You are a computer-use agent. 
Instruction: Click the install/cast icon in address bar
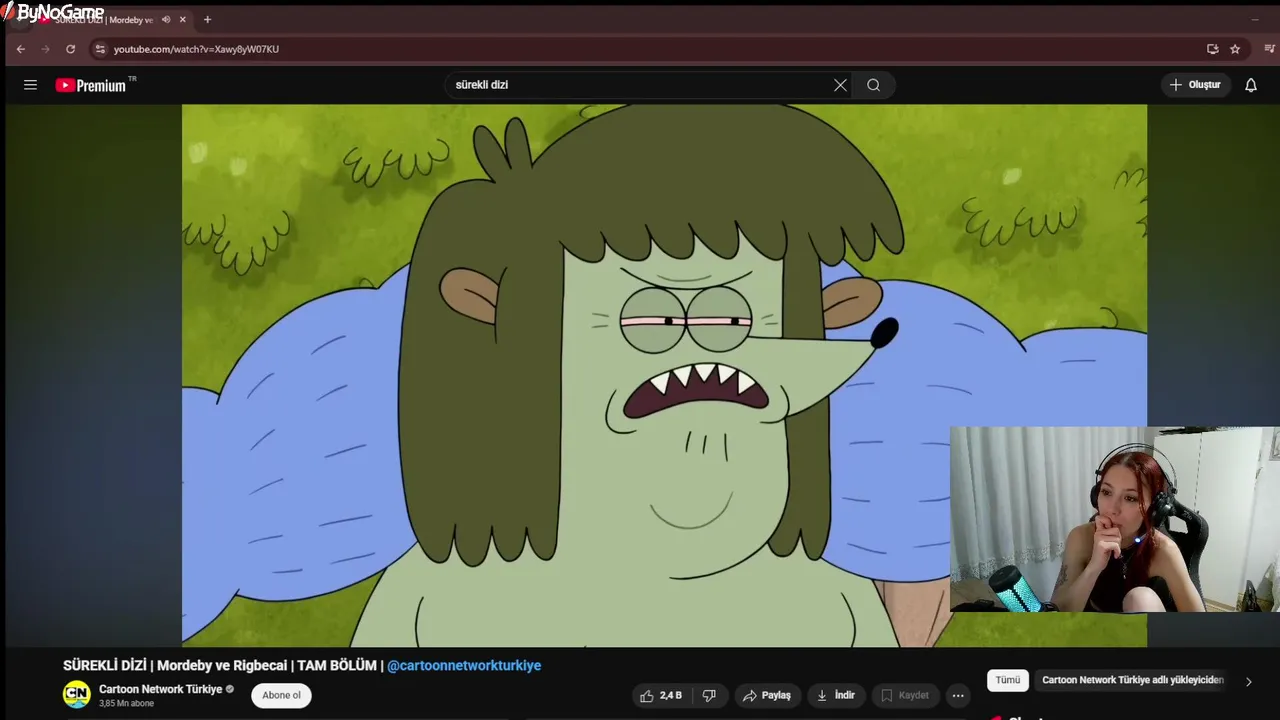tap(1212, 49)
